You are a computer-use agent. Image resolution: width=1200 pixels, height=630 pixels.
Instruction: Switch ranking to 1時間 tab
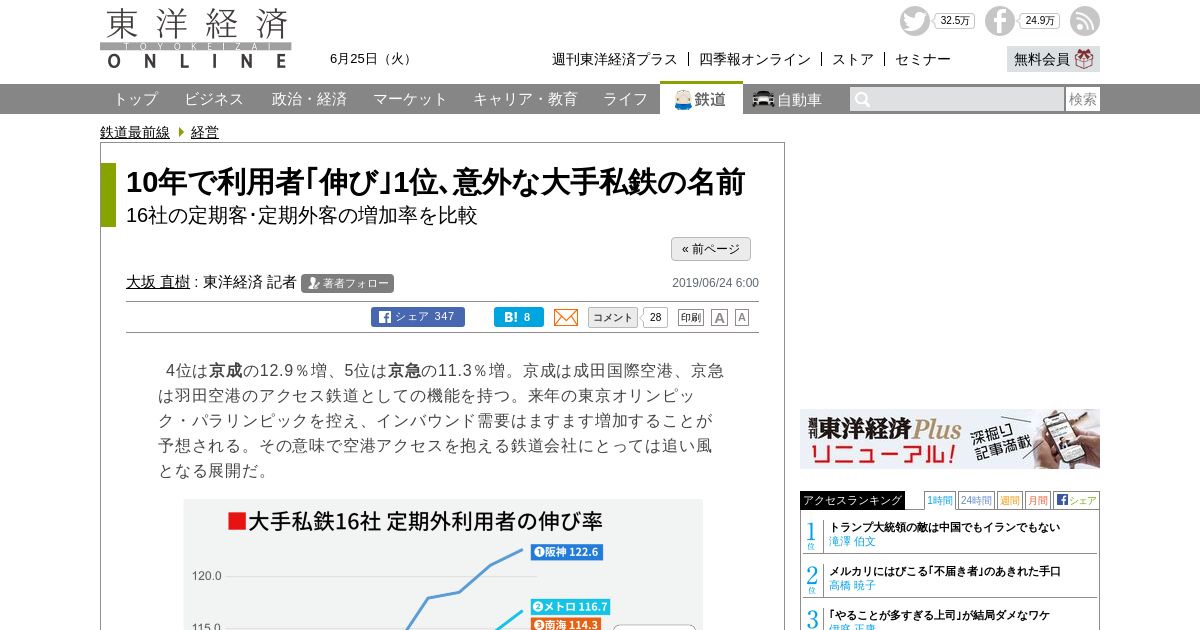click(x=940, y=500)
